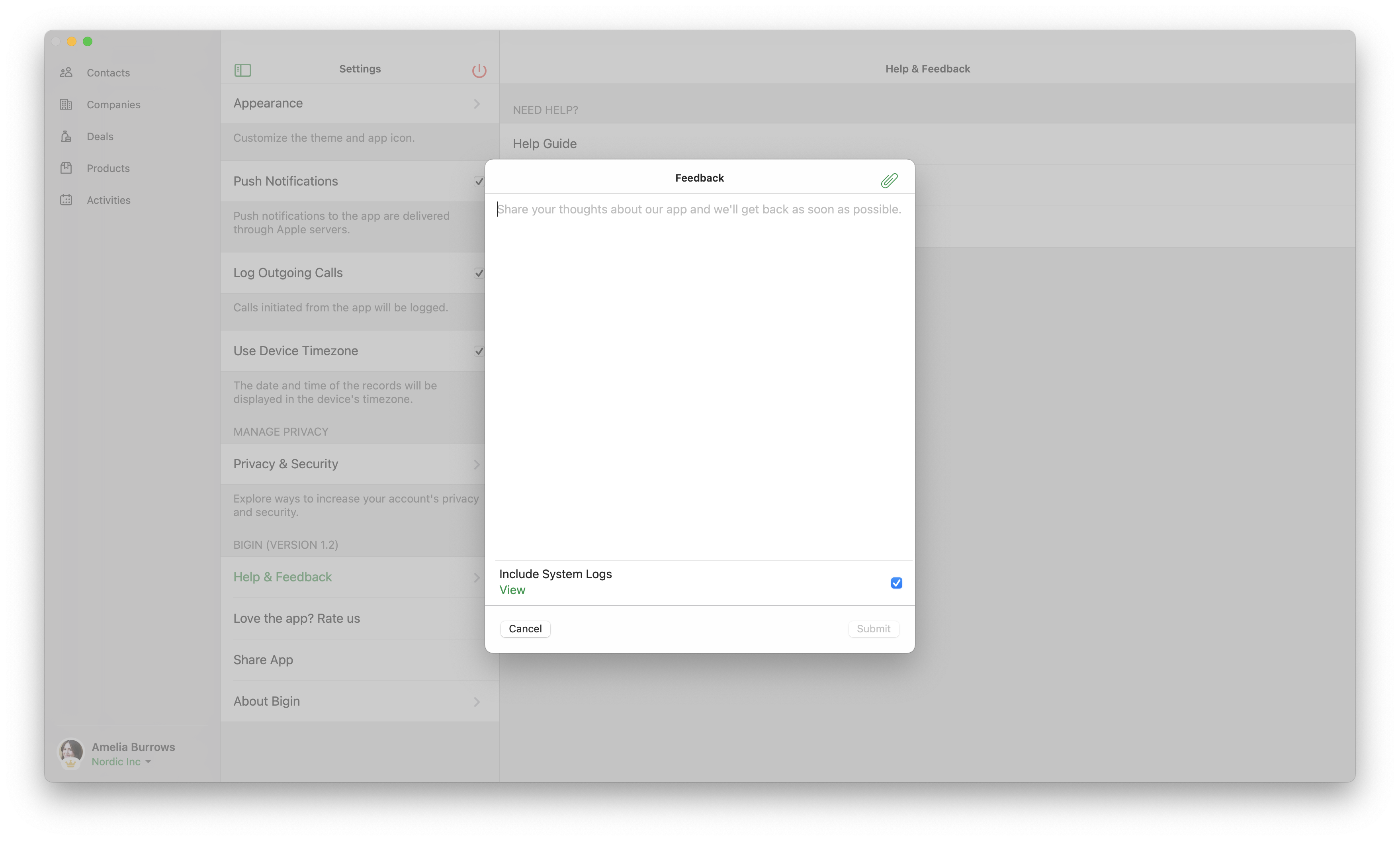Image resolution: width=1400 pixels, height=841 pixels.
Task: Open Deals in the sidebar
Action: click(100, 137)
